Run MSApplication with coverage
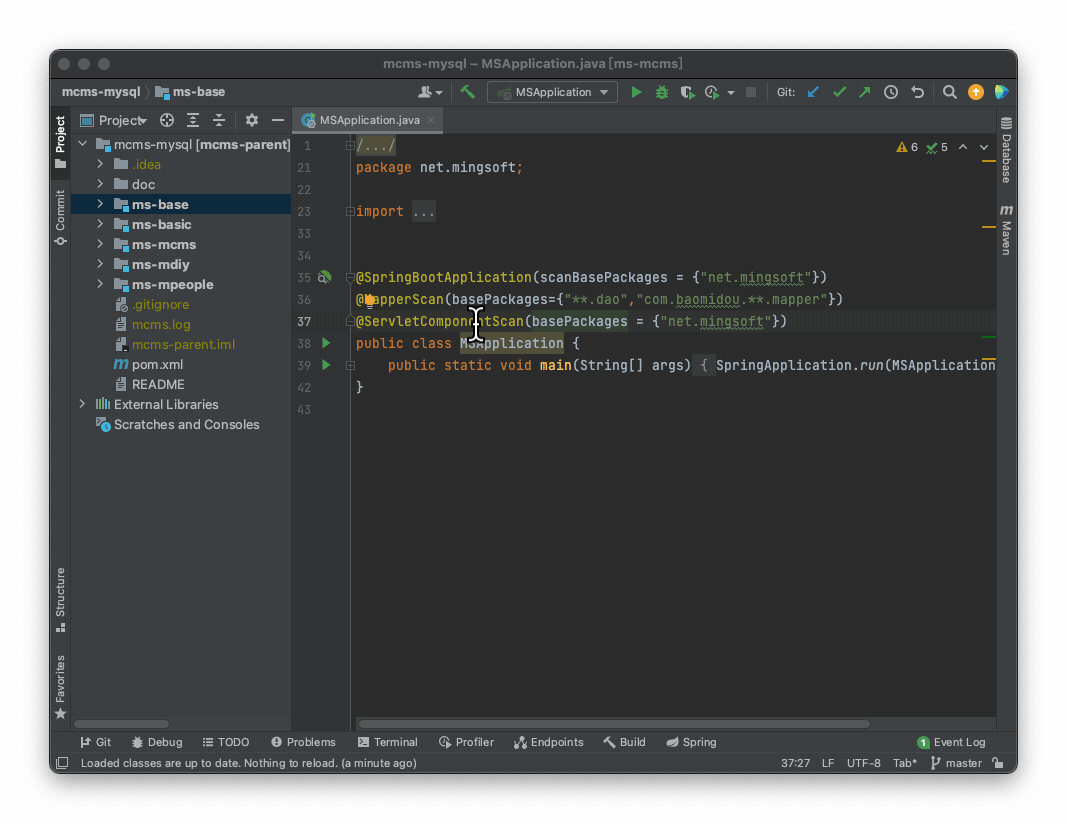Screen dimensions: 1067x823 (x=687, y=92)
